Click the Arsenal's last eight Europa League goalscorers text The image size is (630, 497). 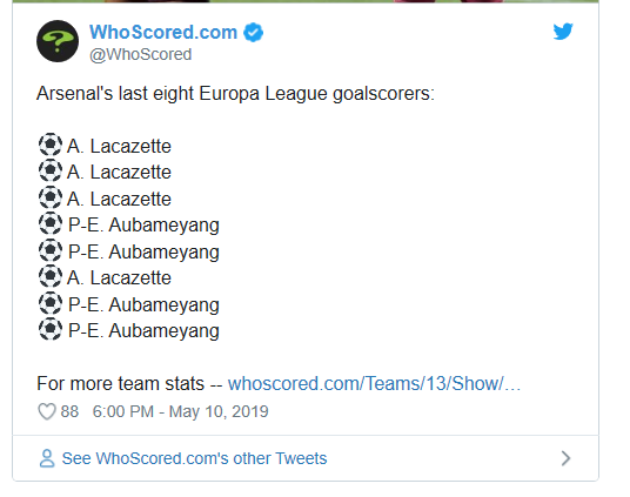click(235, 94)
